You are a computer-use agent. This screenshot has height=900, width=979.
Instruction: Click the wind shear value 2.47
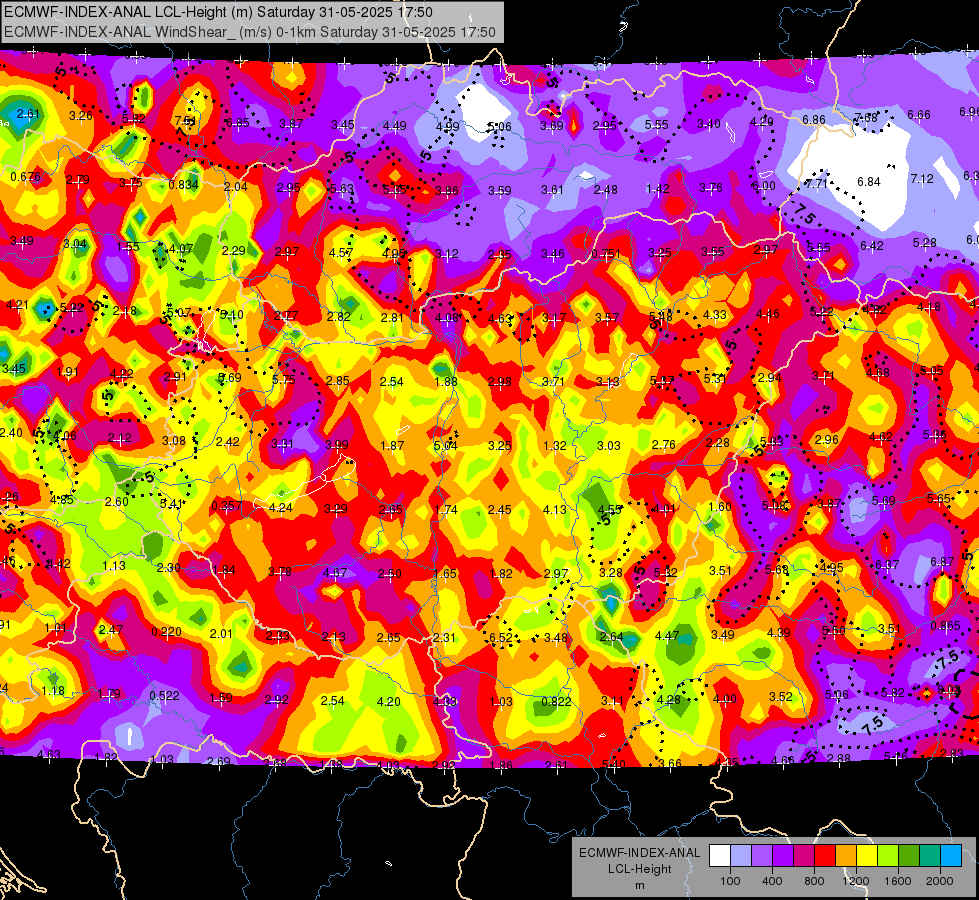[x=111, y=630]
